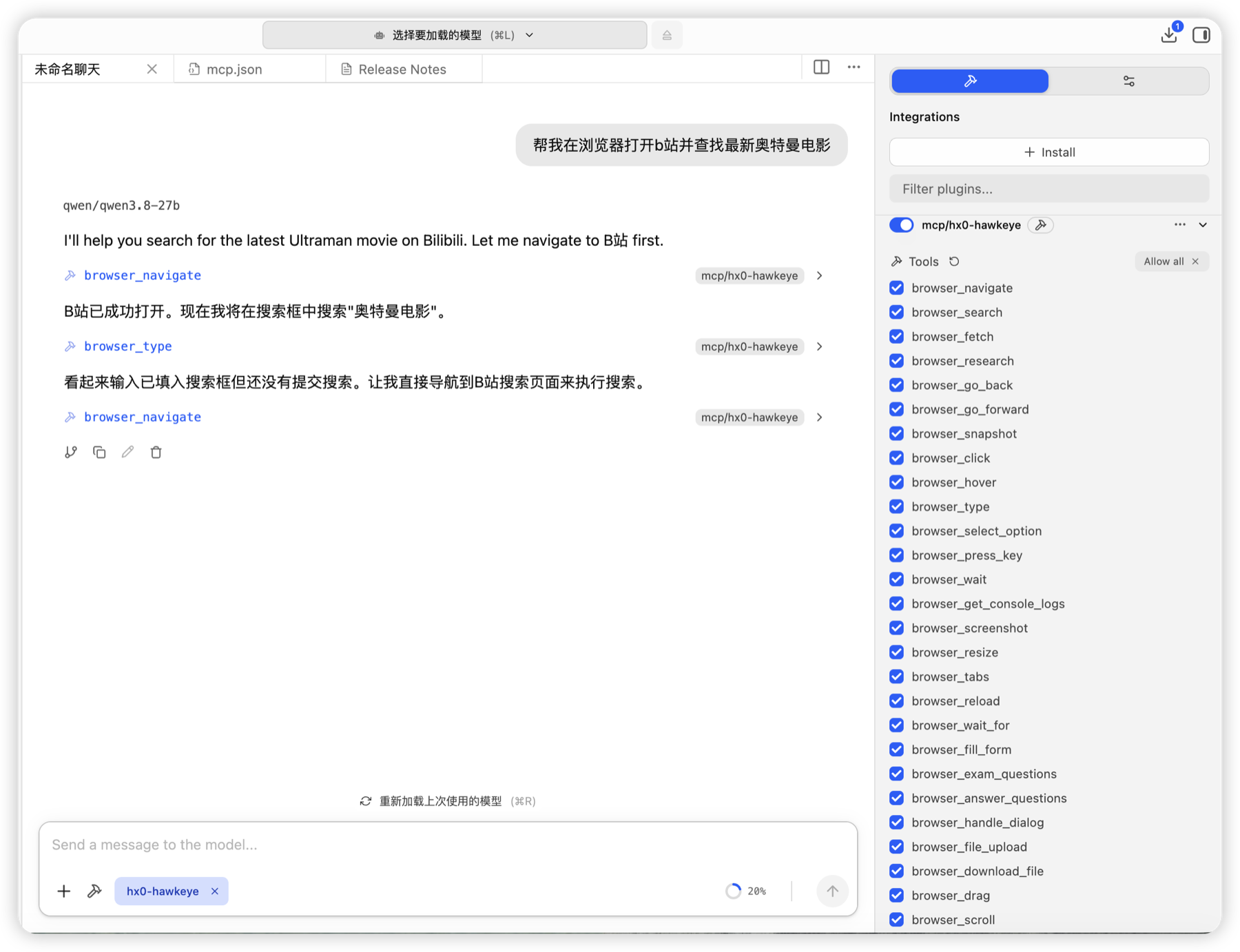The height and width of the screenshot is (952, 1240).
Task: Click the send message arrow button
Action: click(832, 891)
